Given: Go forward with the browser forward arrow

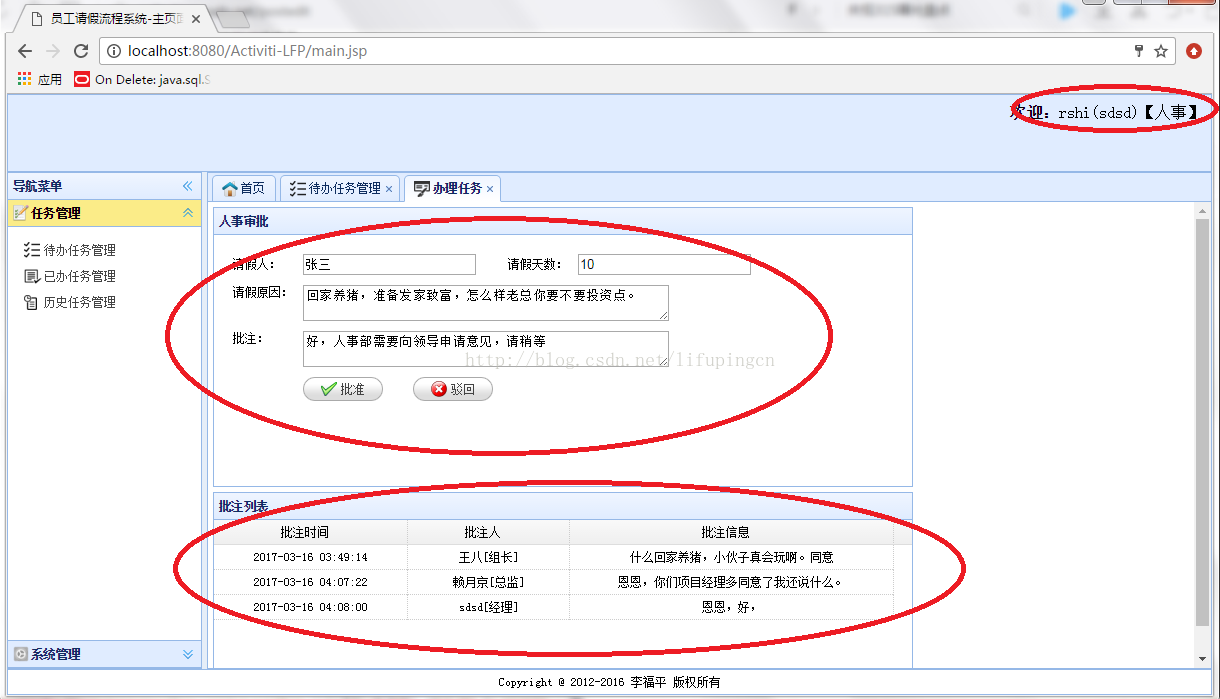Looking at the screenshot, I should 53,51.
